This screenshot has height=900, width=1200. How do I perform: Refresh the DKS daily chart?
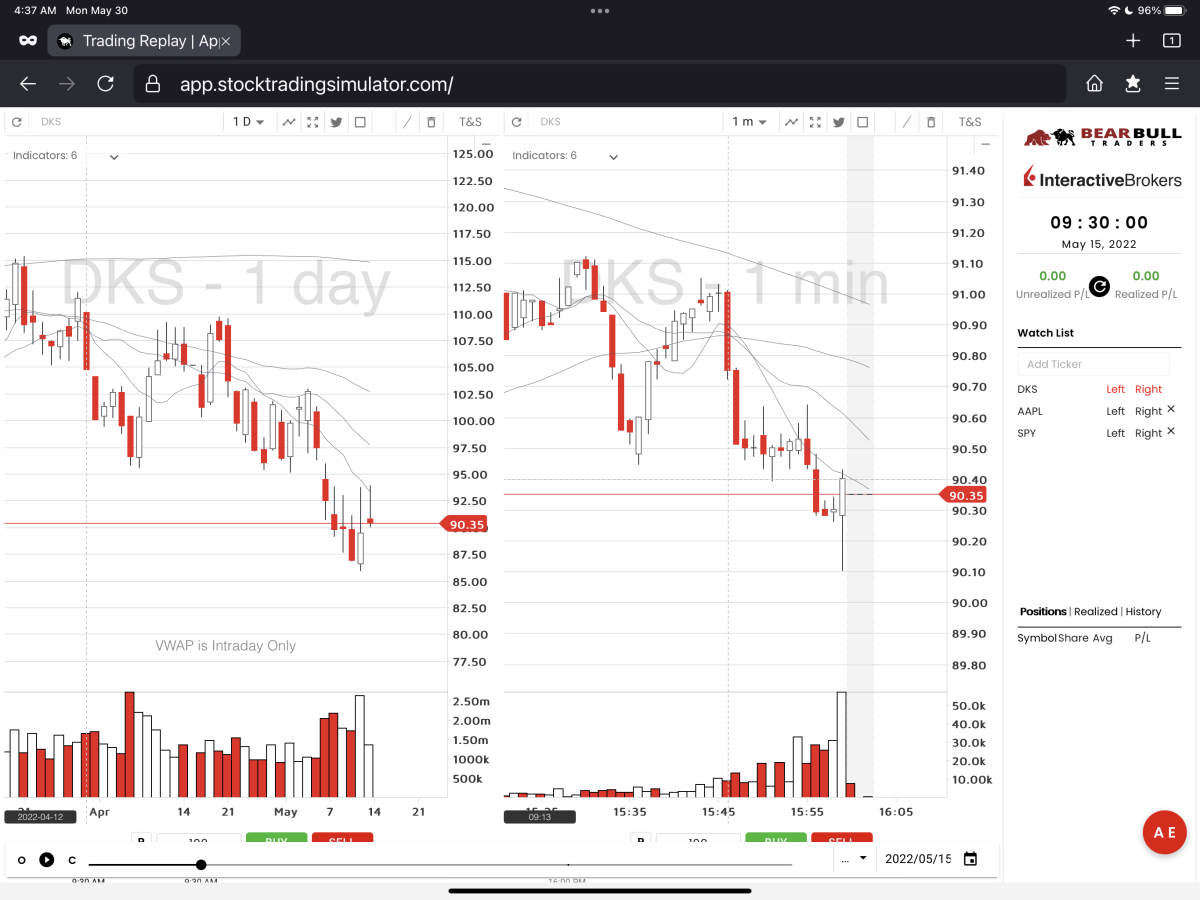(x=16, y=122)
